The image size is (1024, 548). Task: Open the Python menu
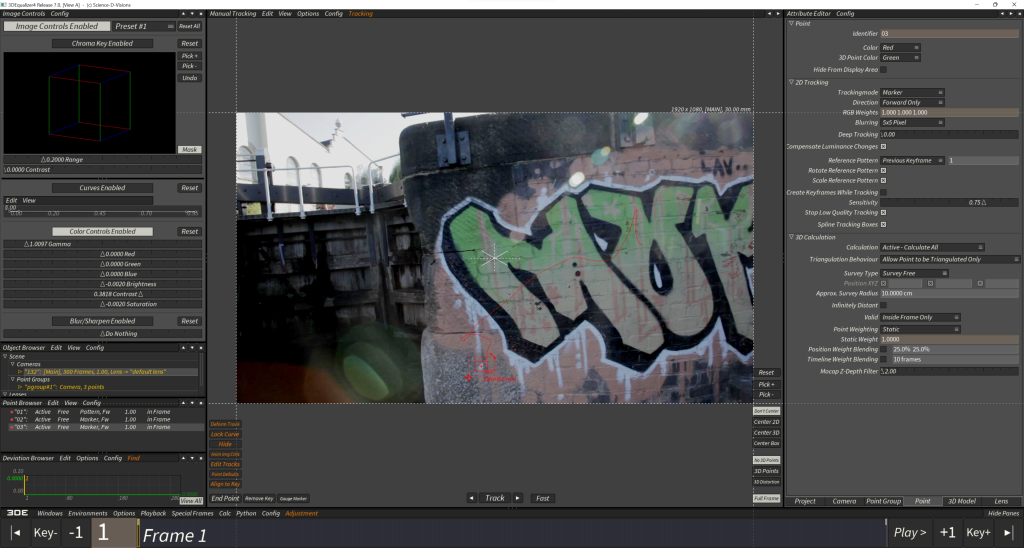(246, 513)
